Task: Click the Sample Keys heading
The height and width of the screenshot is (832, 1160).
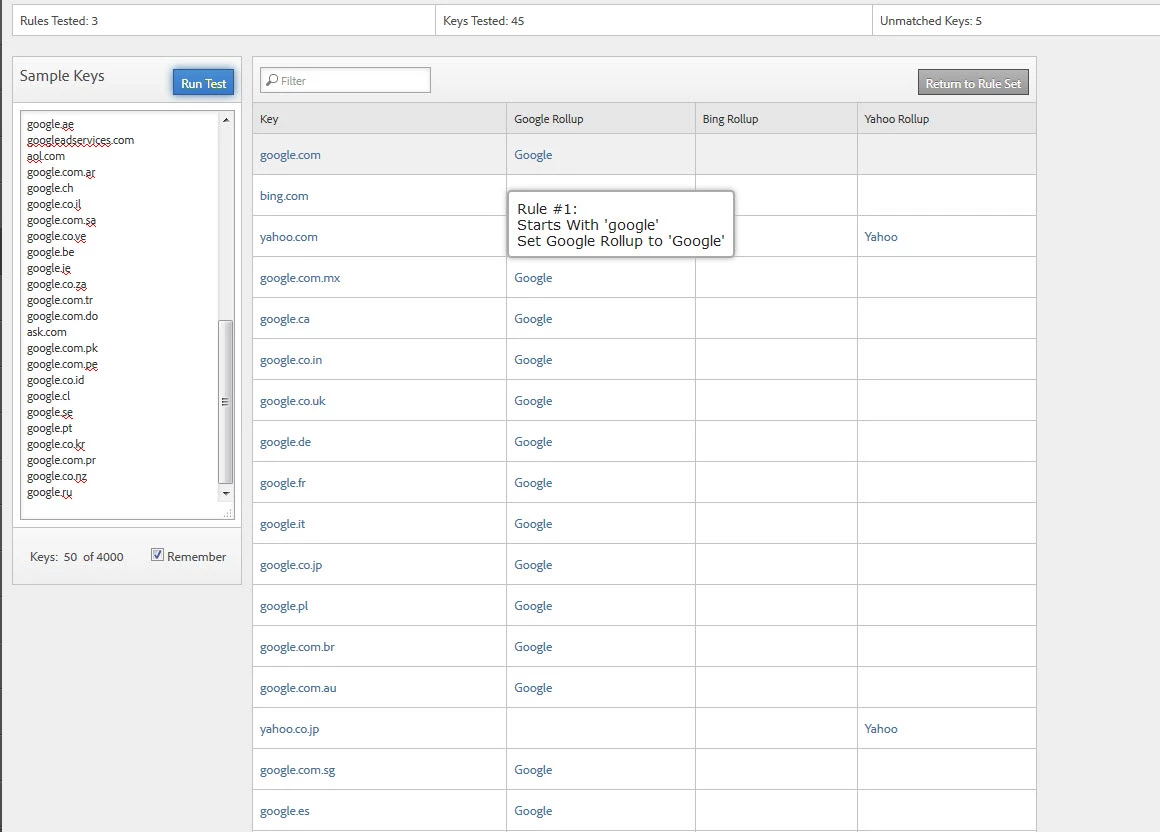Action: pos(62,75)
